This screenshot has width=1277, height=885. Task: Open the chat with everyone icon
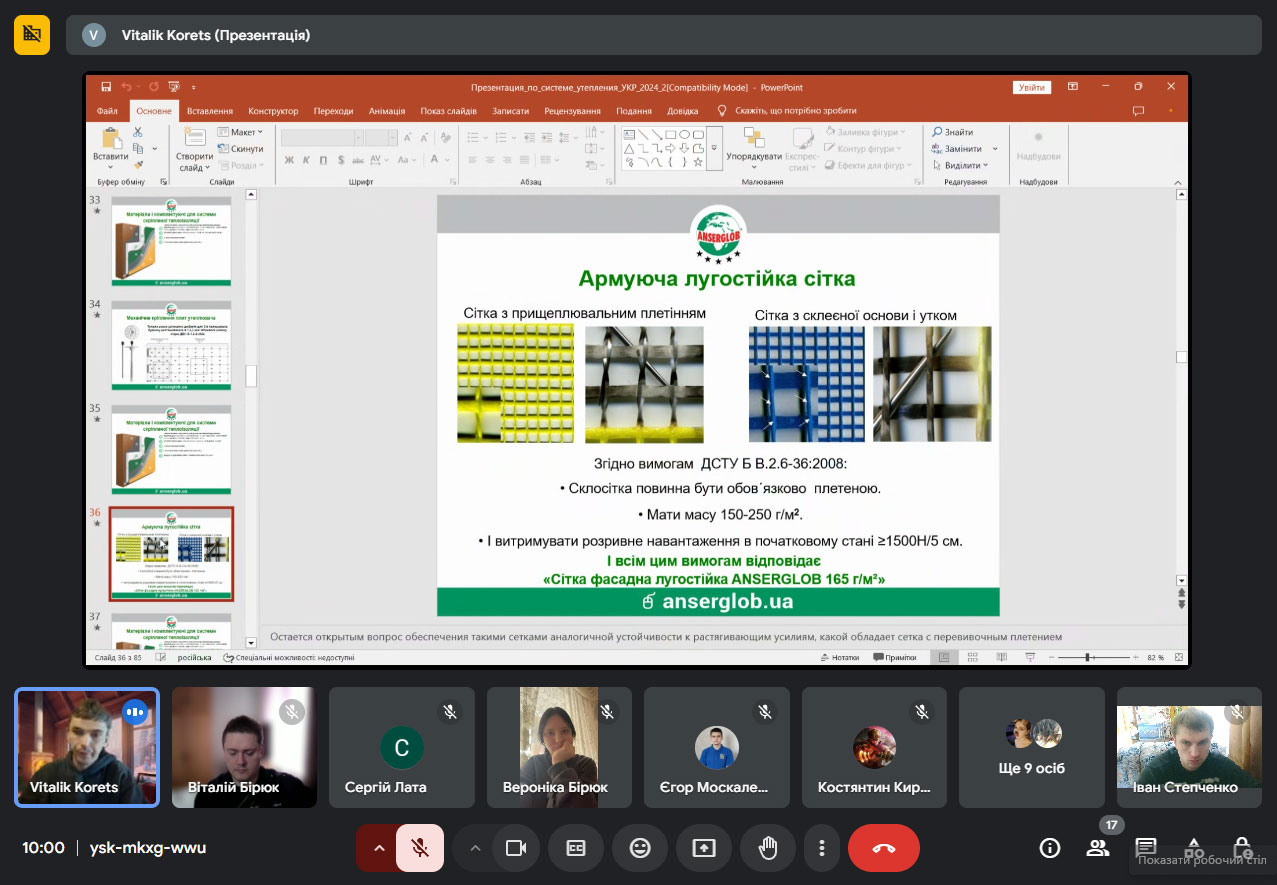pyautogui.click(x=1146, y=848)
